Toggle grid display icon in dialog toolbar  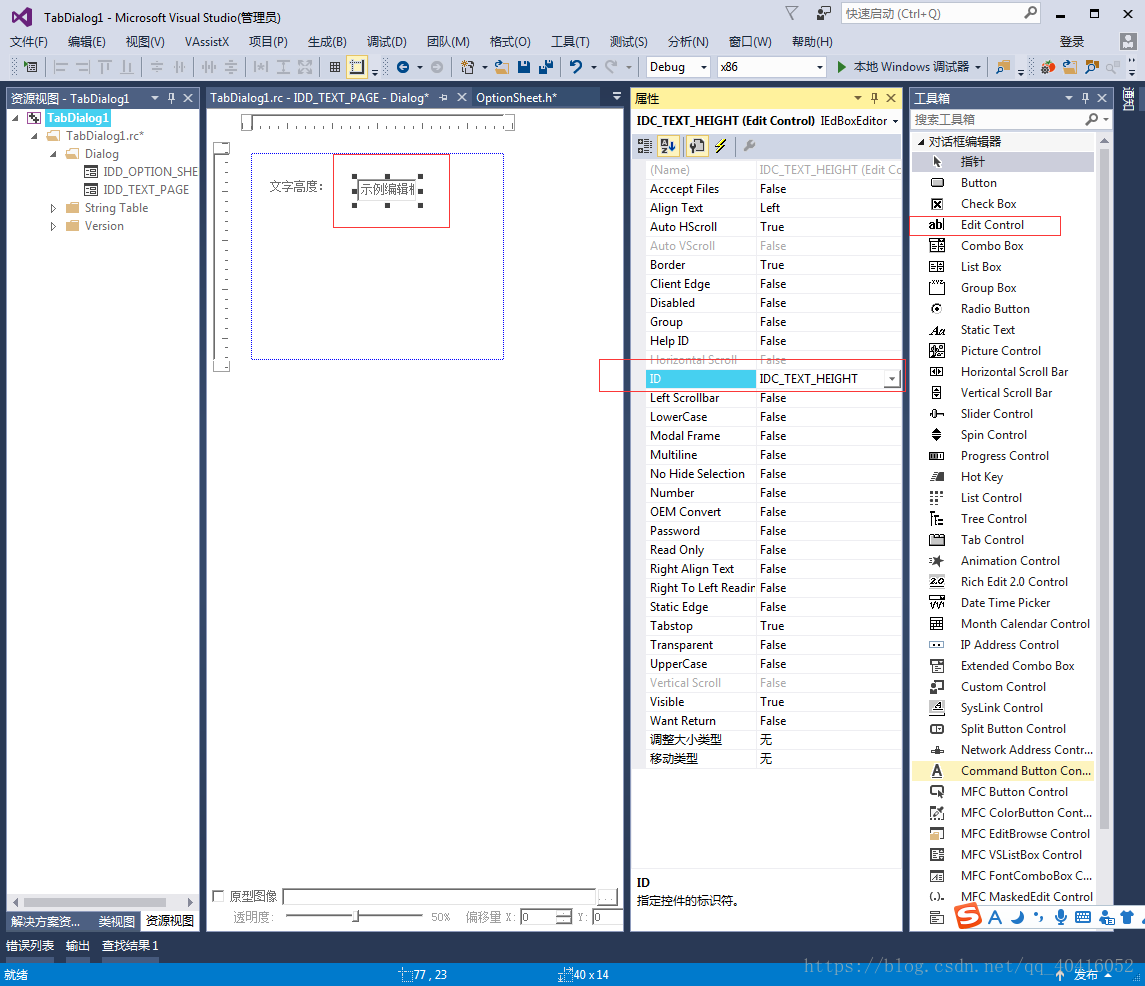pyautogui.click(x=334, y=66)
